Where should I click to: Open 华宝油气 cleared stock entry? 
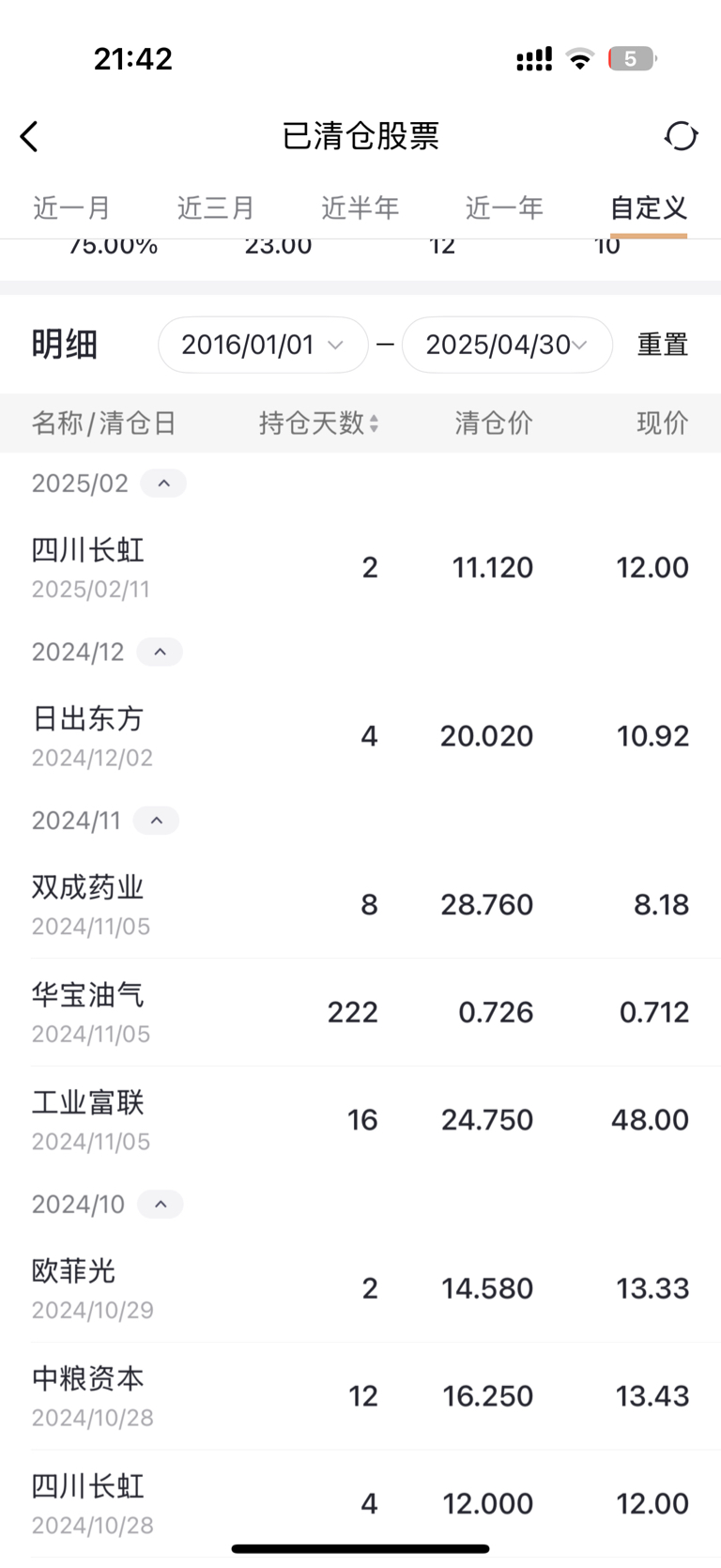360,1012
